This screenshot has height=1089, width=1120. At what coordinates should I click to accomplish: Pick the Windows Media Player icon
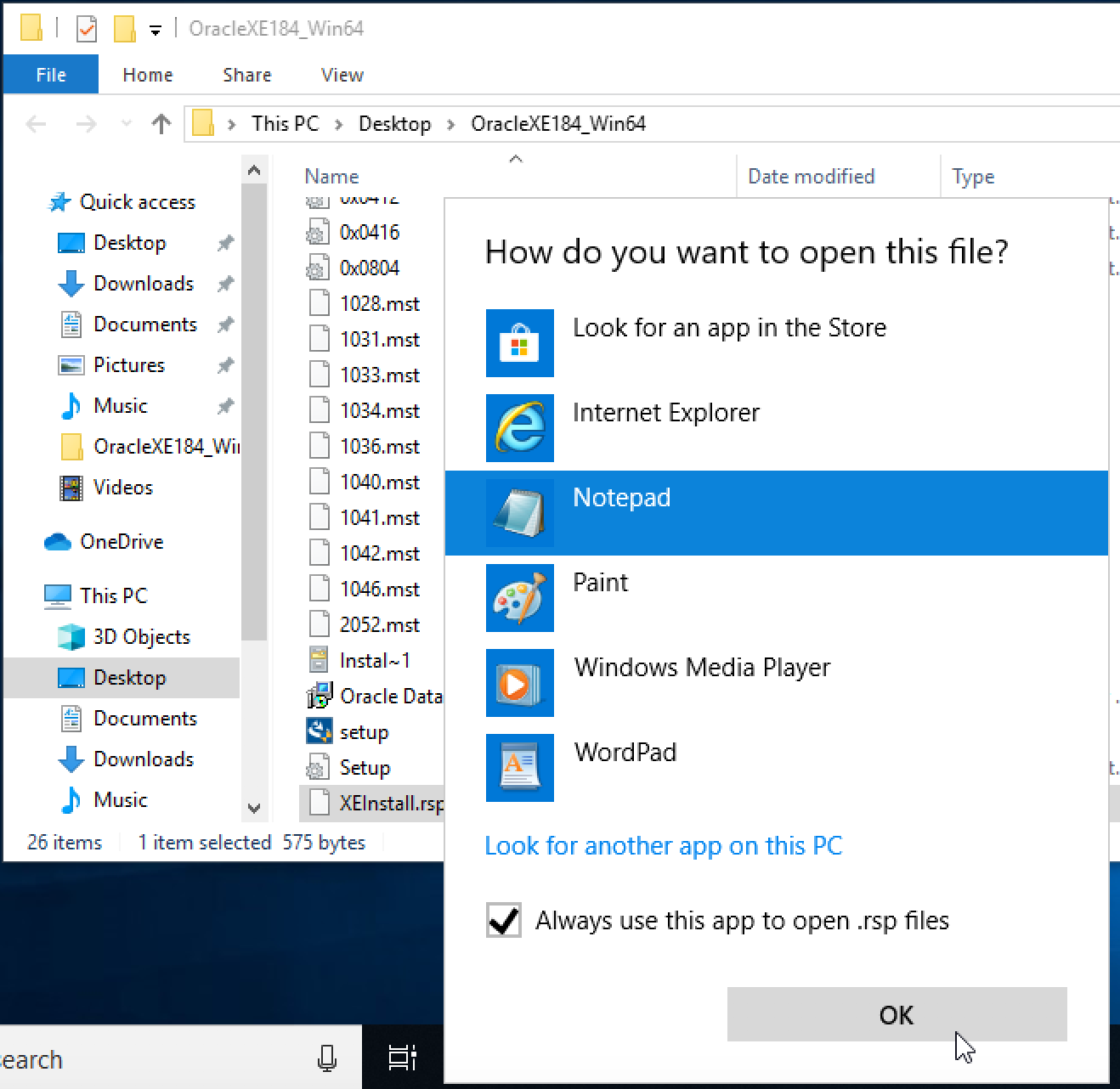[x=519, y=683]
